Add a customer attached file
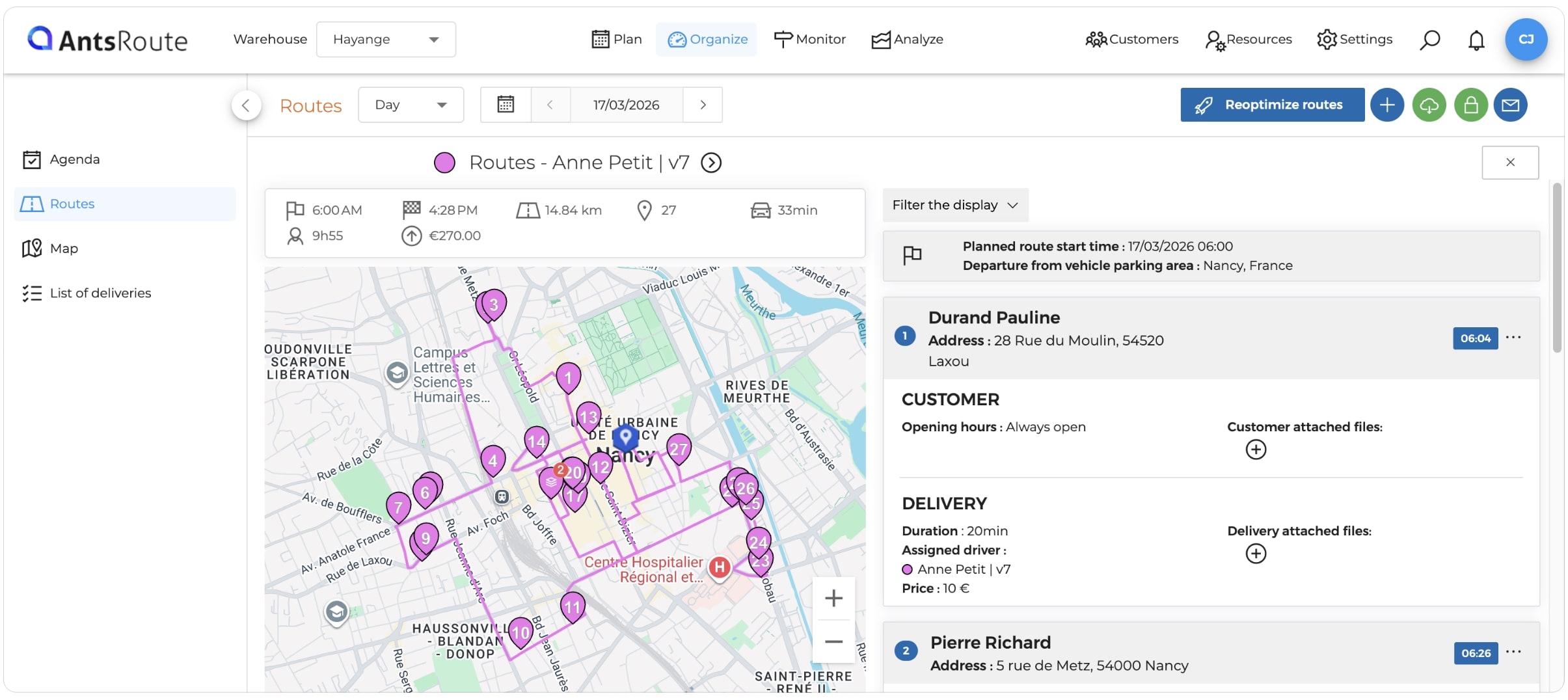The image size is (1568, 700). [x=1256, y=450]
